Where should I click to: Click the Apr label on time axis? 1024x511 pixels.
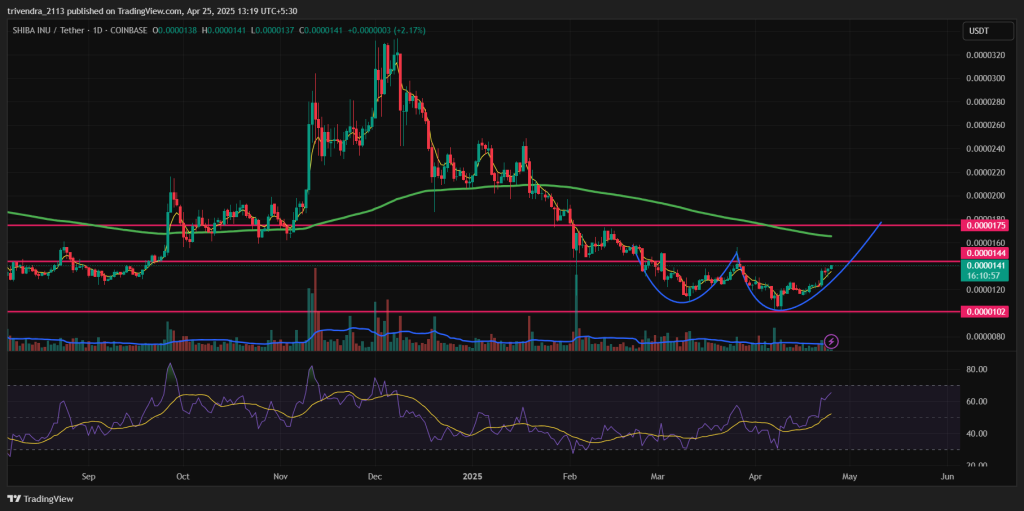click(x=756, y=476)
